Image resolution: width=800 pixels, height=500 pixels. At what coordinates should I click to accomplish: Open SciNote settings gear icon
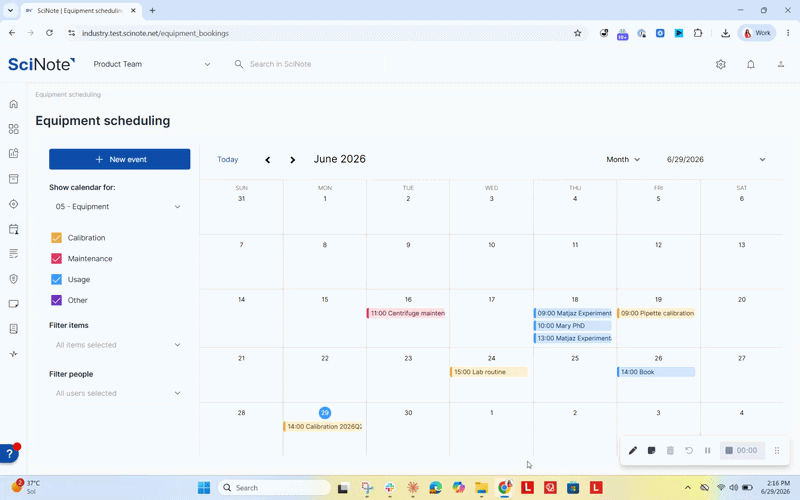pyautogui.click(x=720, y=64)
